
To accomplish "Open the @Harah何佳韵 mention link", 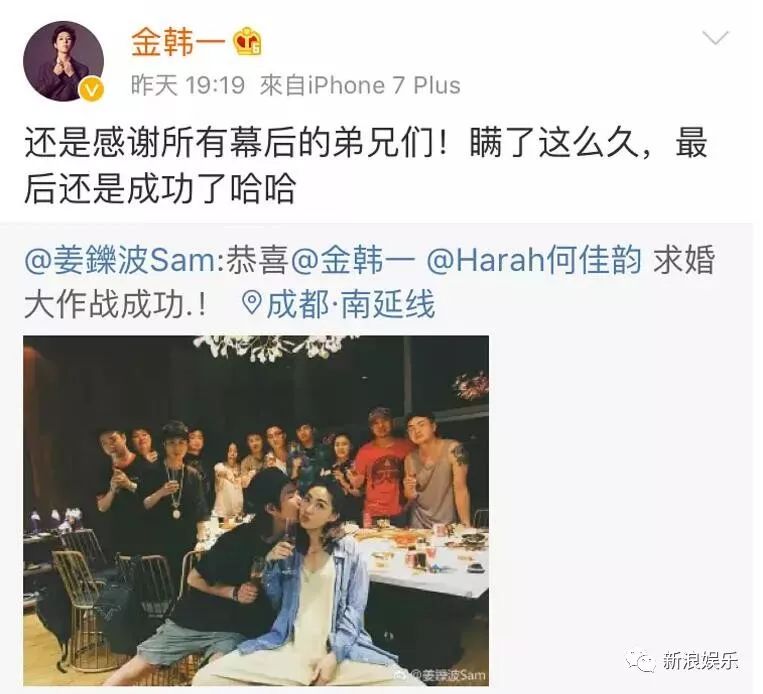I will pyautogui.click(x=534, y=260).
